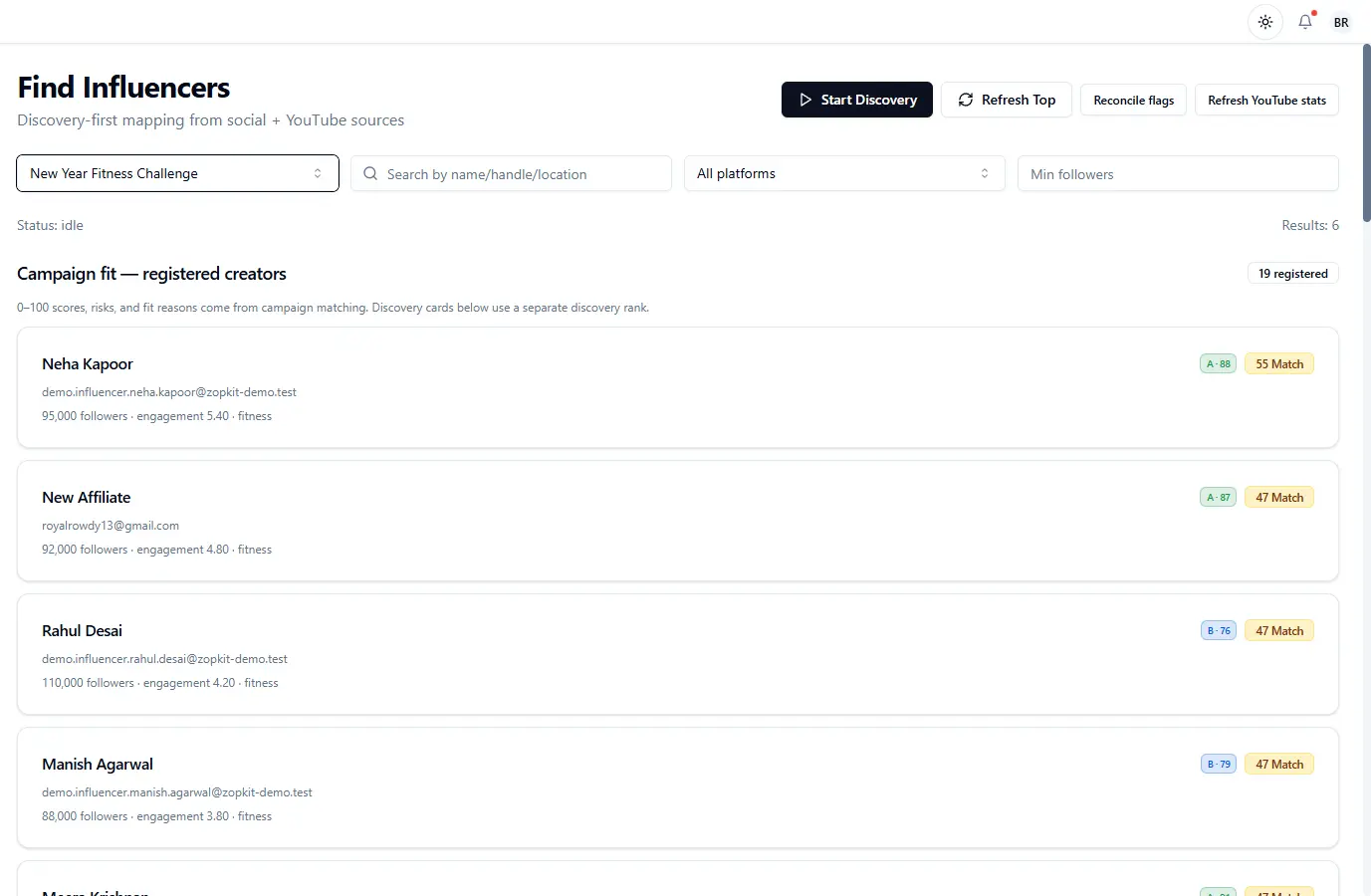Toggle the light/dark theme sun icon

coord(1265,22)
